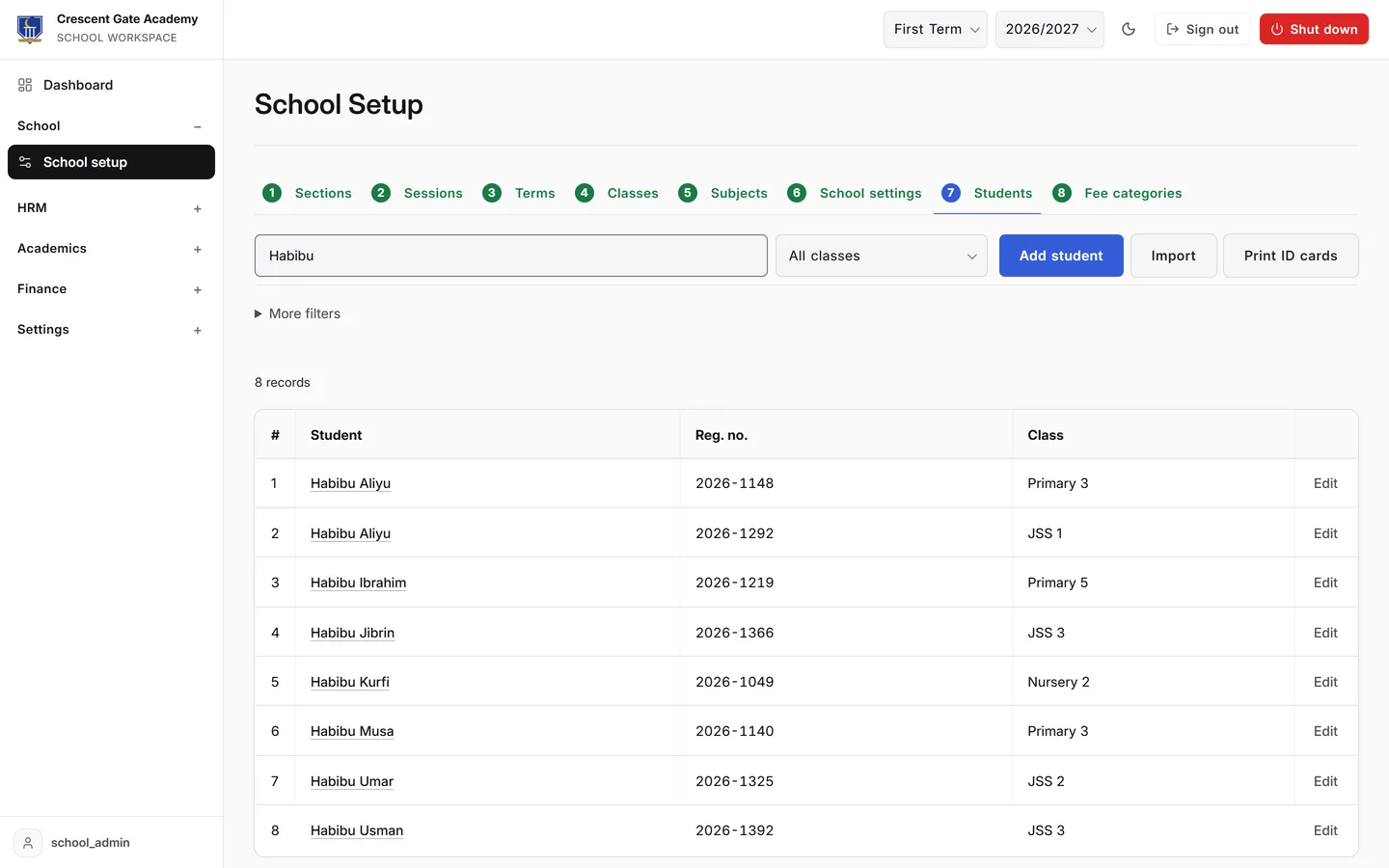
Task: Switch to the Students tab
Action: 987,193
